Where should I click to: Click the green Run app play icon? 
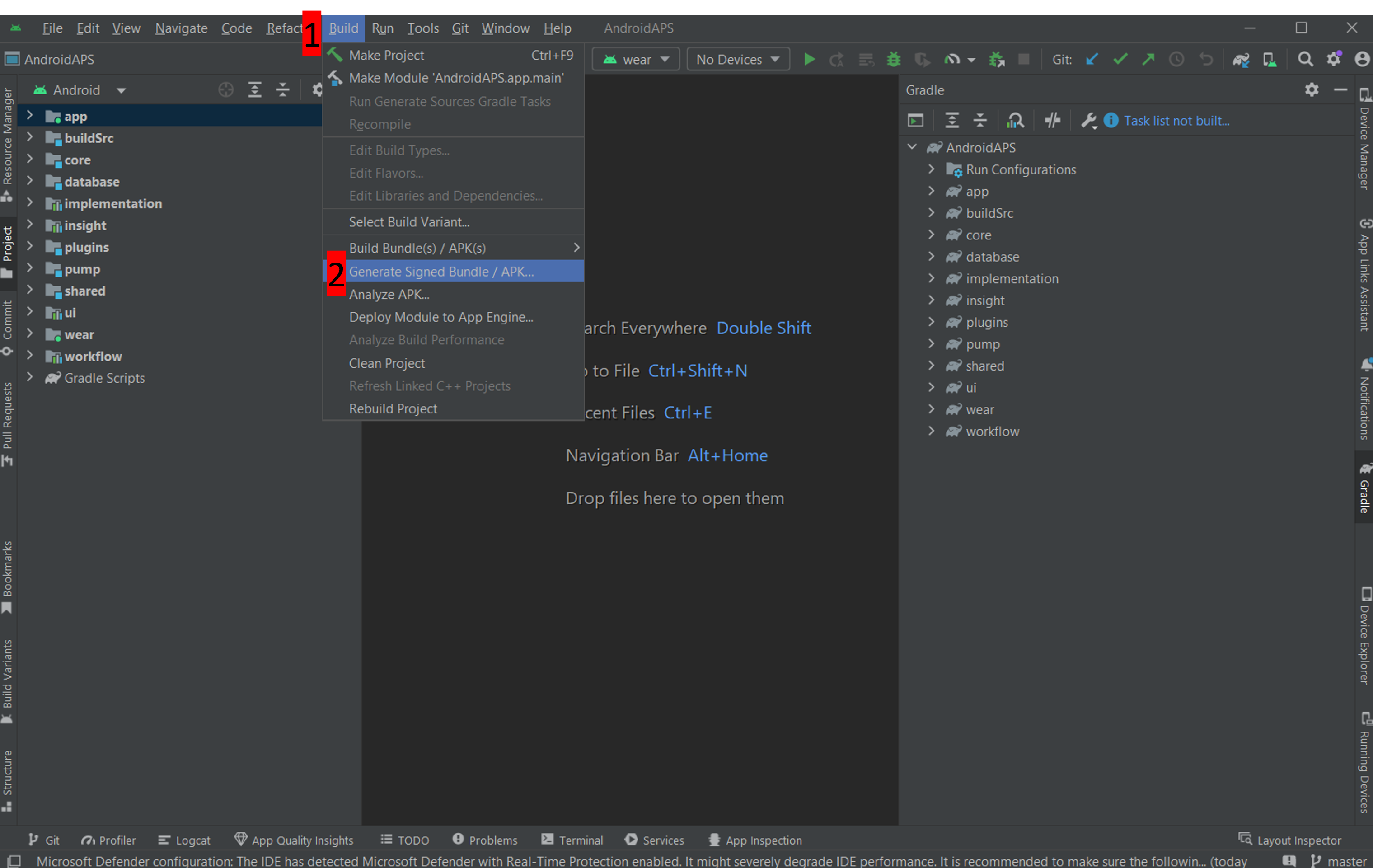[809, 59]
